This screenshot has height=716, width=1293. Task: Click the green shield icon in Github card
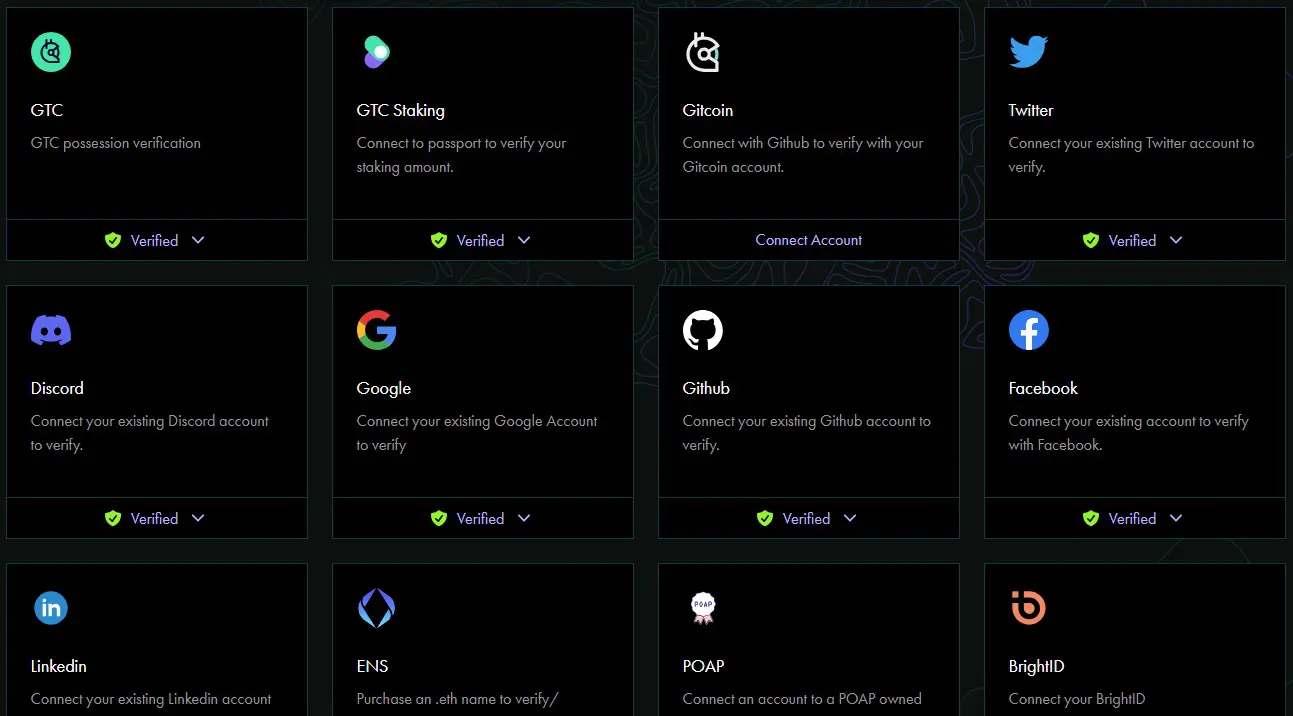[765, 518]
